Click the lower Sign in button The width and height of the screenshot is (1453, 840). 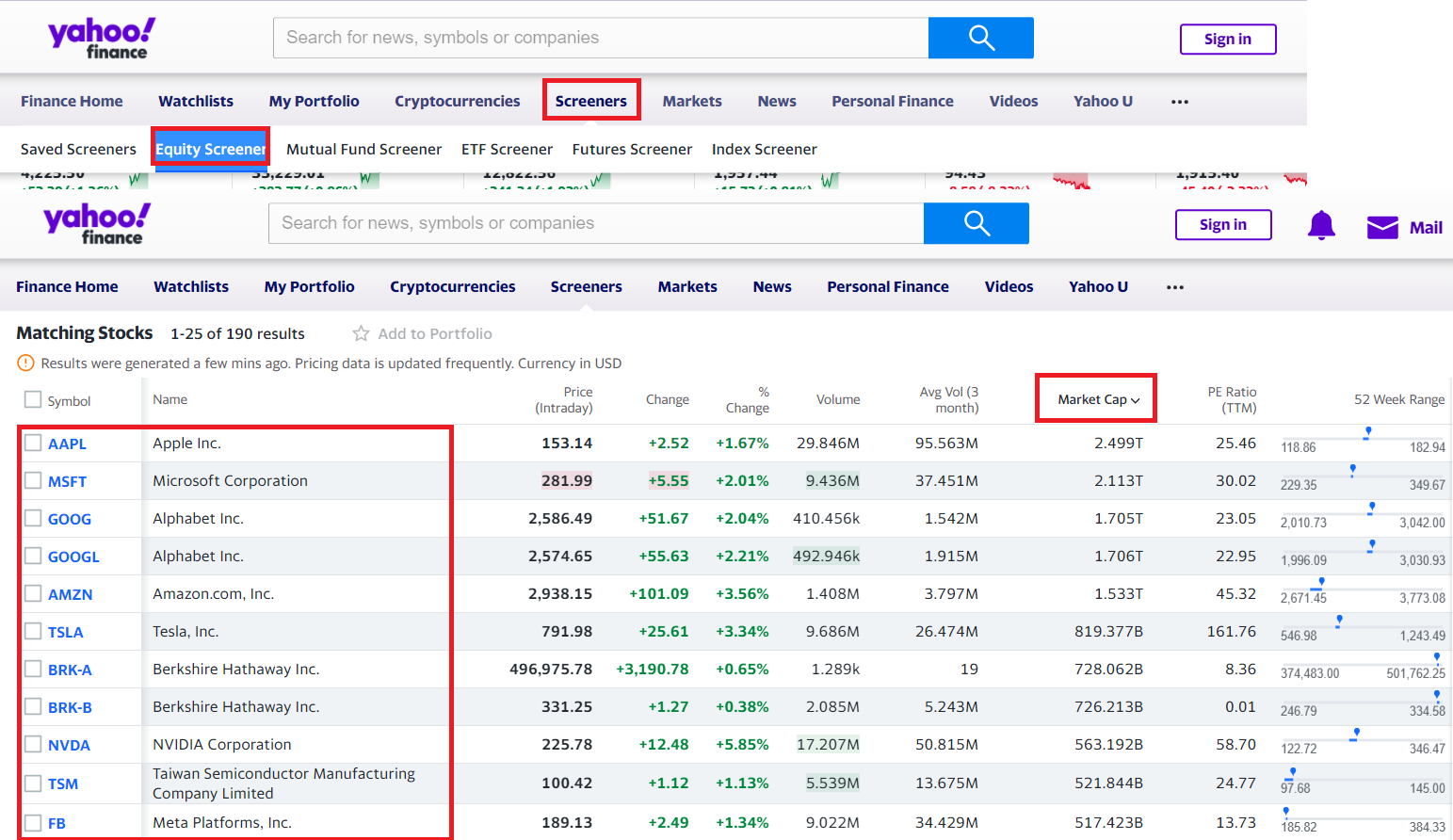tap(1223, 224)
